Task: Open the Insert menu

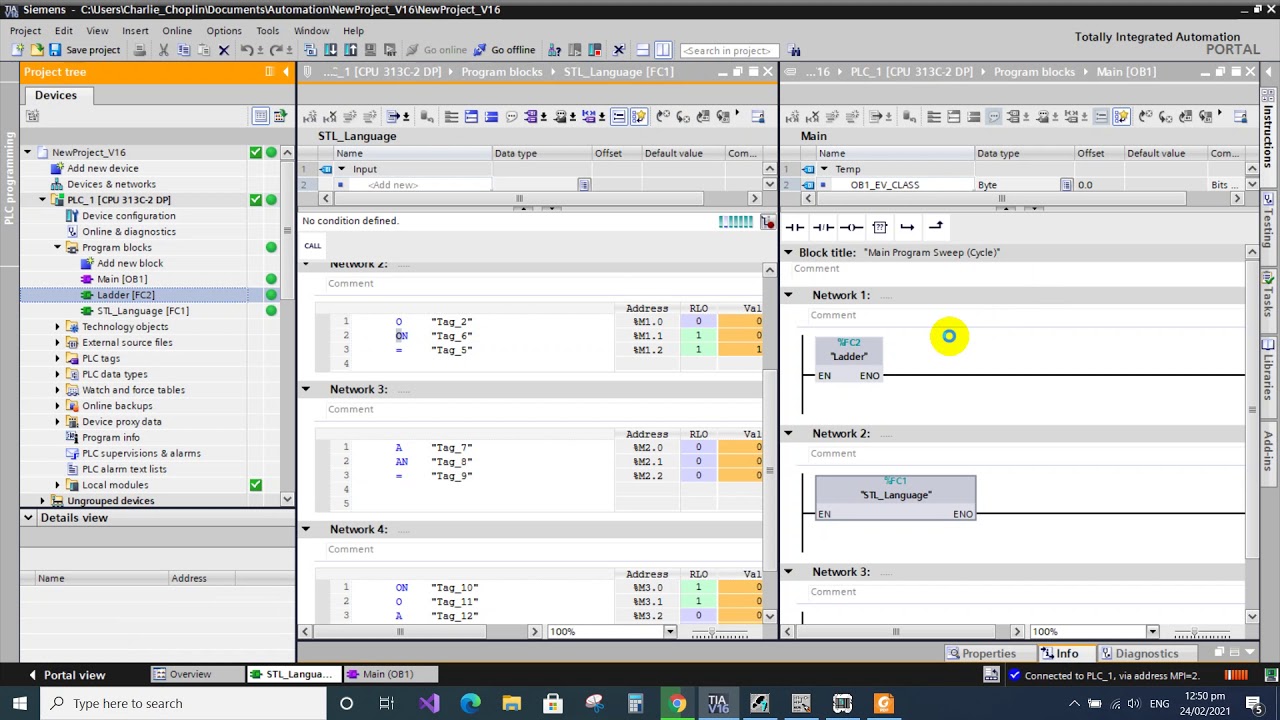Action: point(135,31)
